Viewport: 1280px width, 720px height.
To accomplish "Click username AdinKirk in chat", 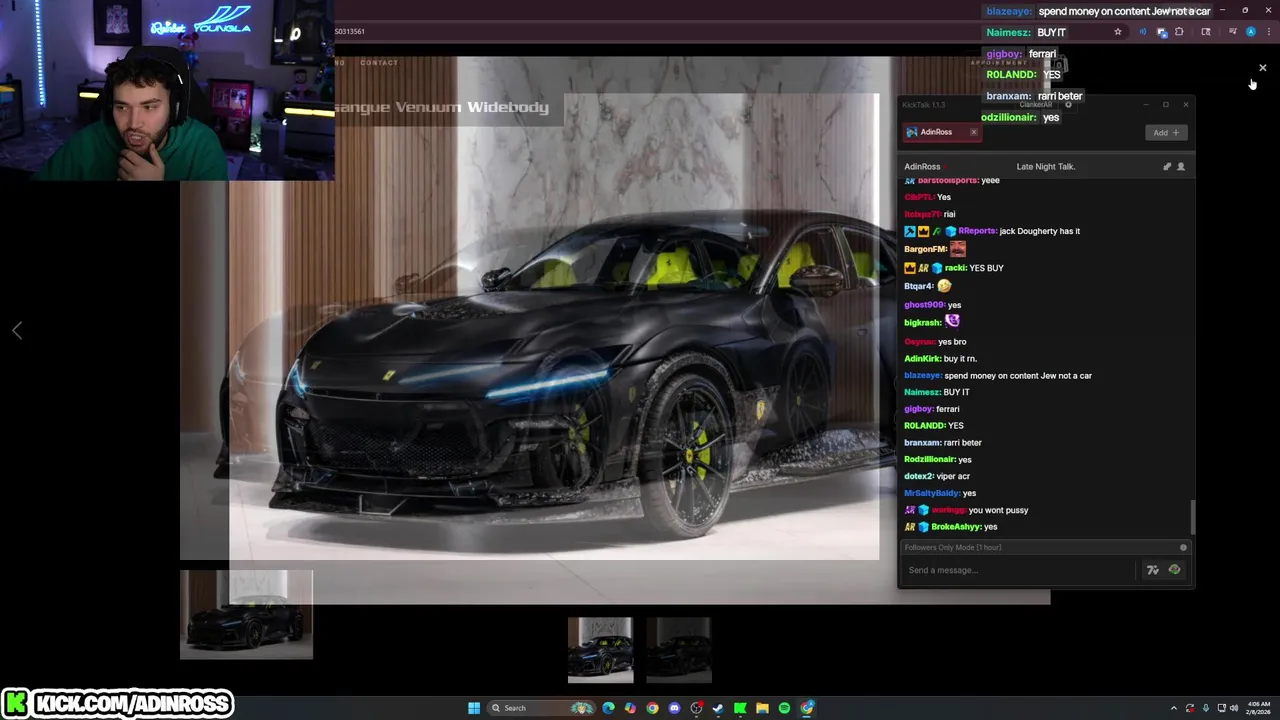I will (x=923, y=358).
